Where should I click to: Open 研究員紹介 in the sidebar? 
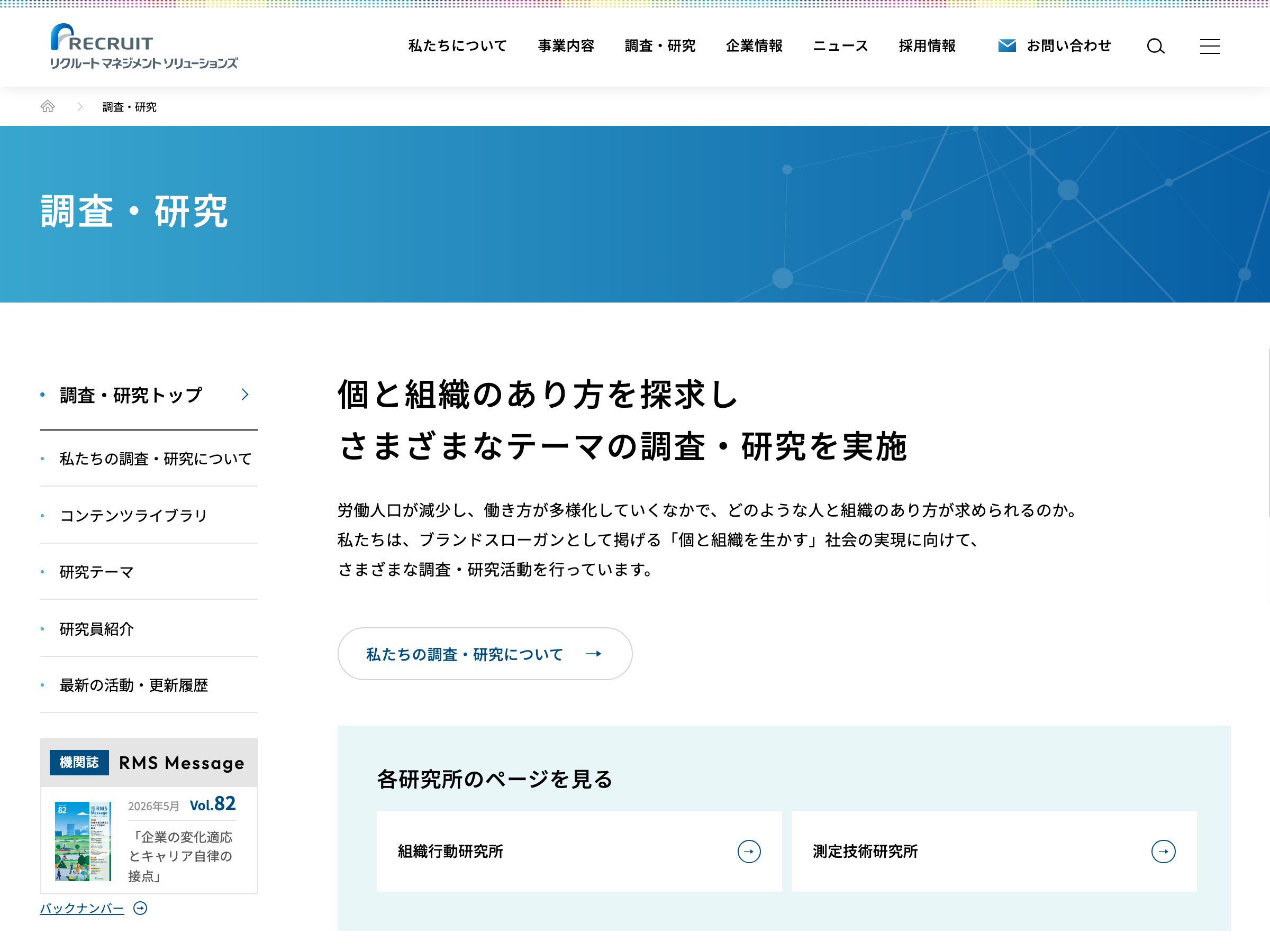[149, 628]
